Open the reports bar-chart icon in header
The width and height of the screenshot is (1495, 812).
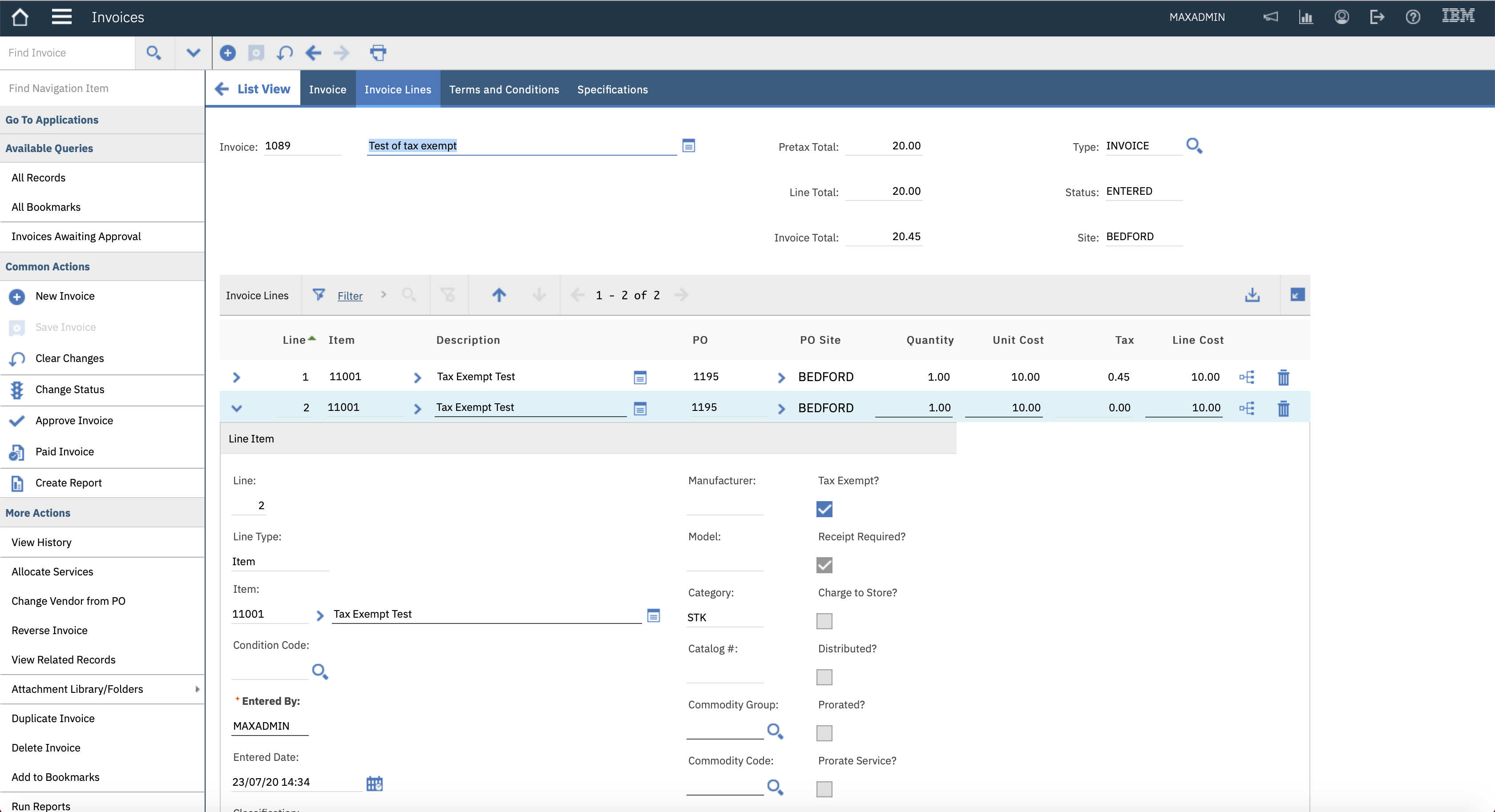click(1306, 17)
